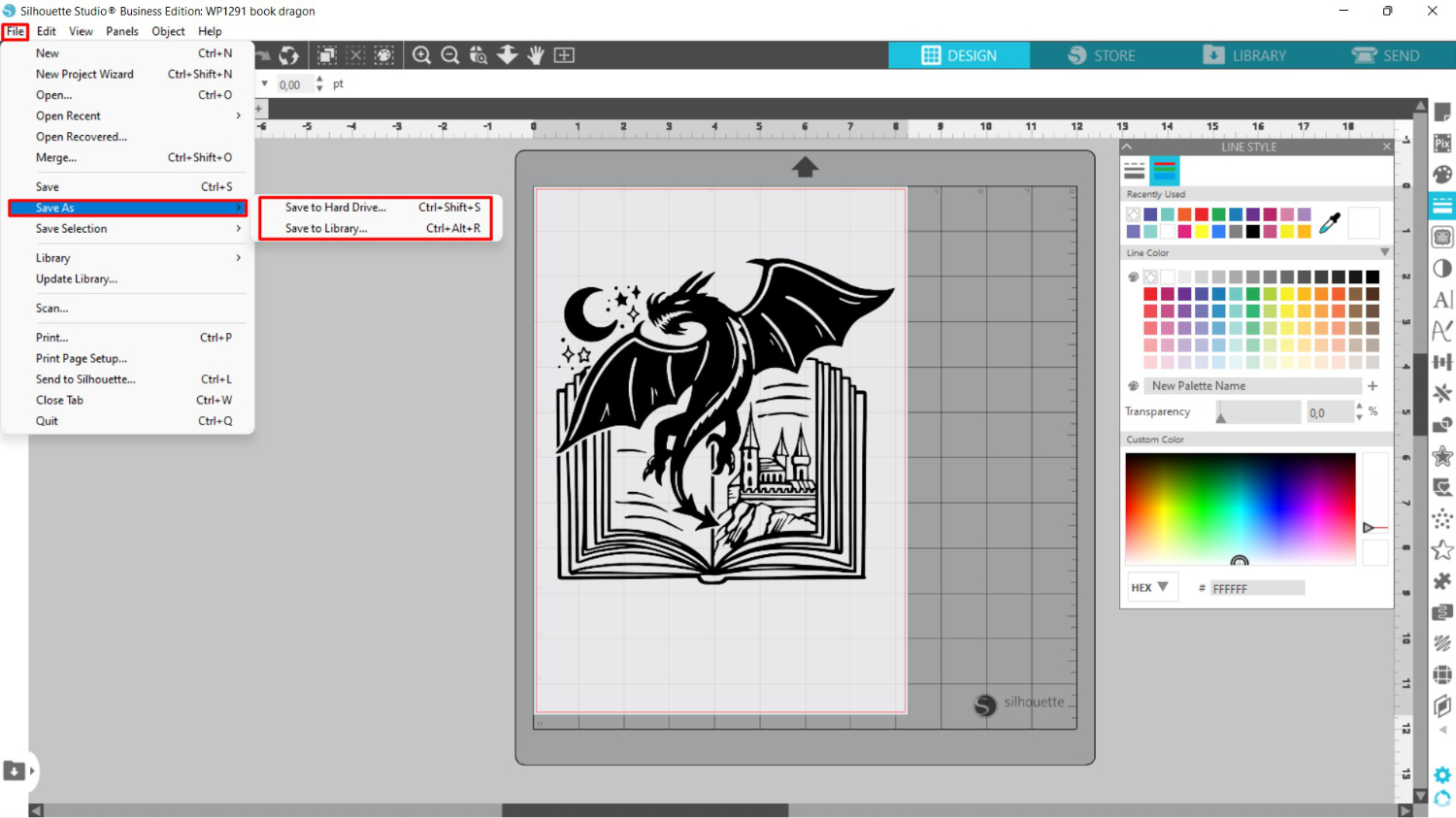Open the File menu
Viewport: 1456px width, 818px height.
pyautogui.click(x=16, y=31)
